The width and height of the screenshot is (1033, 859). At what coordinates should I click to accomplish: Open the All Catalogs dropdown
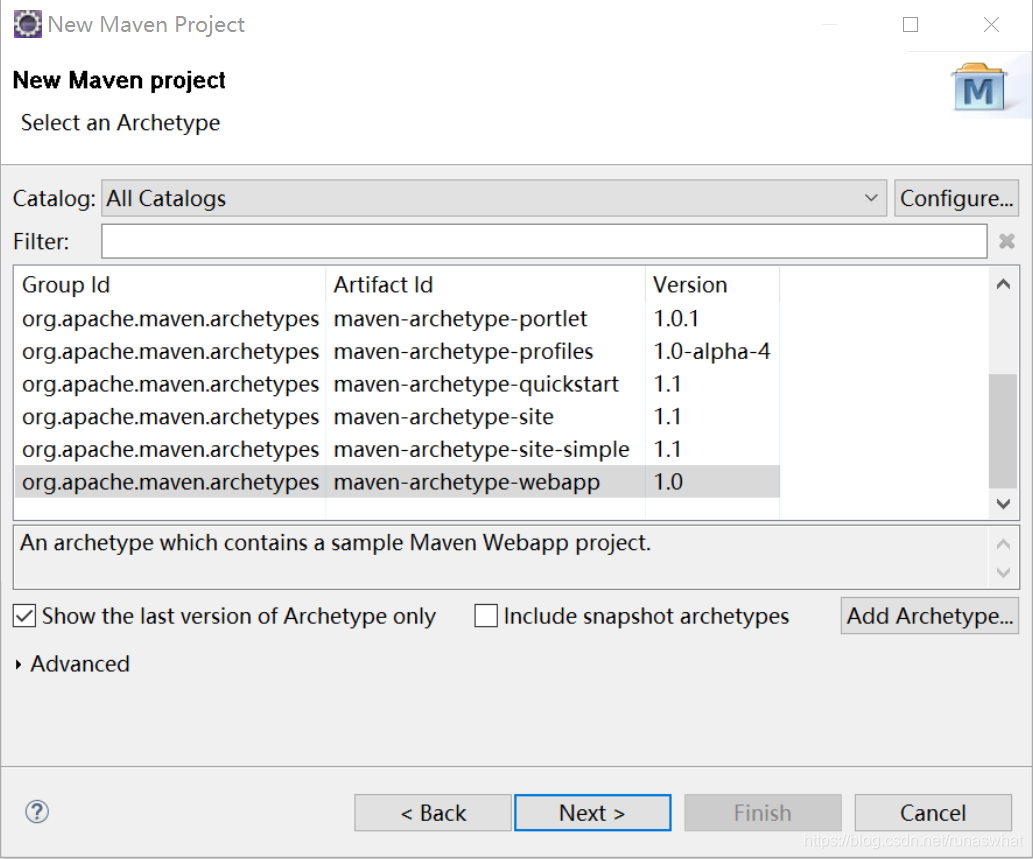point(871,197)
